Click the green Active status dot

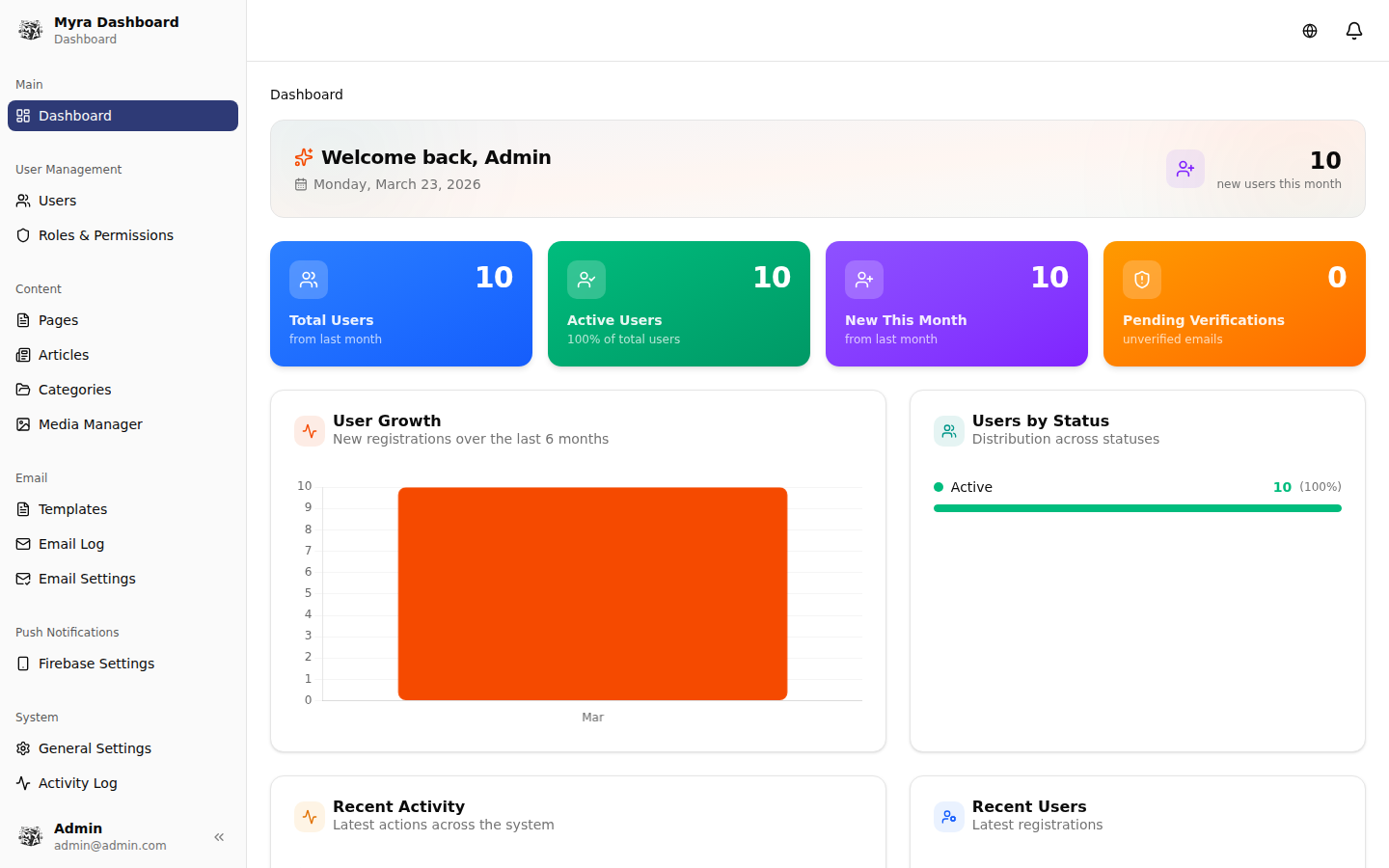939,487
